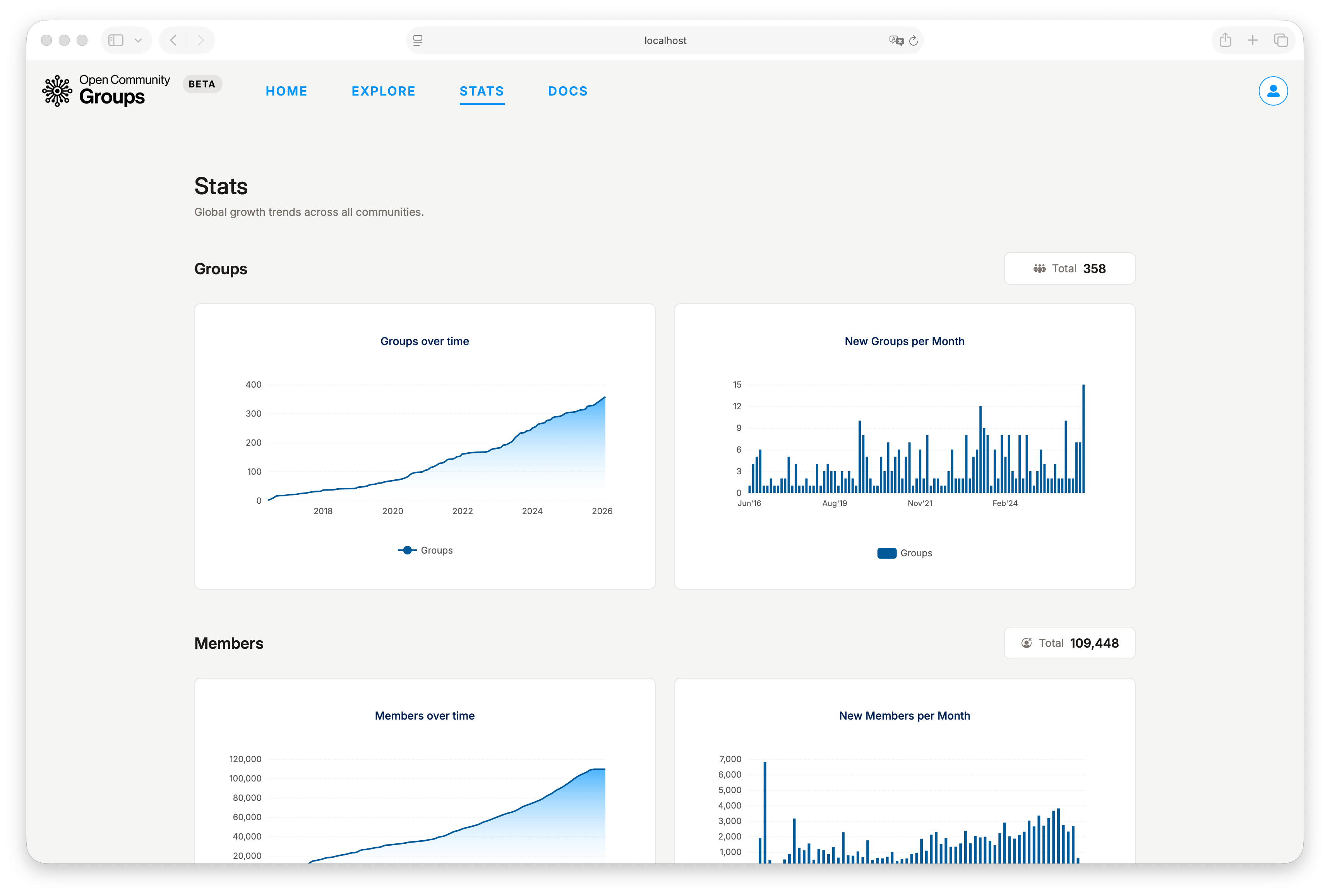Viewport: 1330px width, 896px height.
Task: Open the user profile avatar menu
Action: (1273, 91)
